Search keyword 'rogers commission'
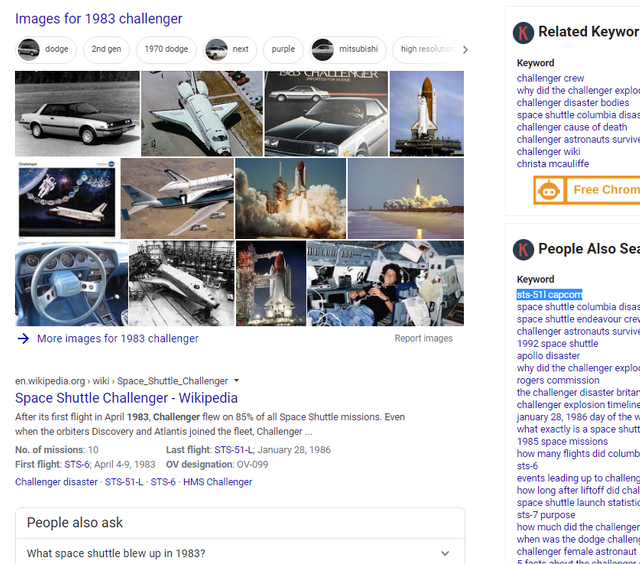The width and height of the screenshot is (640, 564). coord(558,380)
